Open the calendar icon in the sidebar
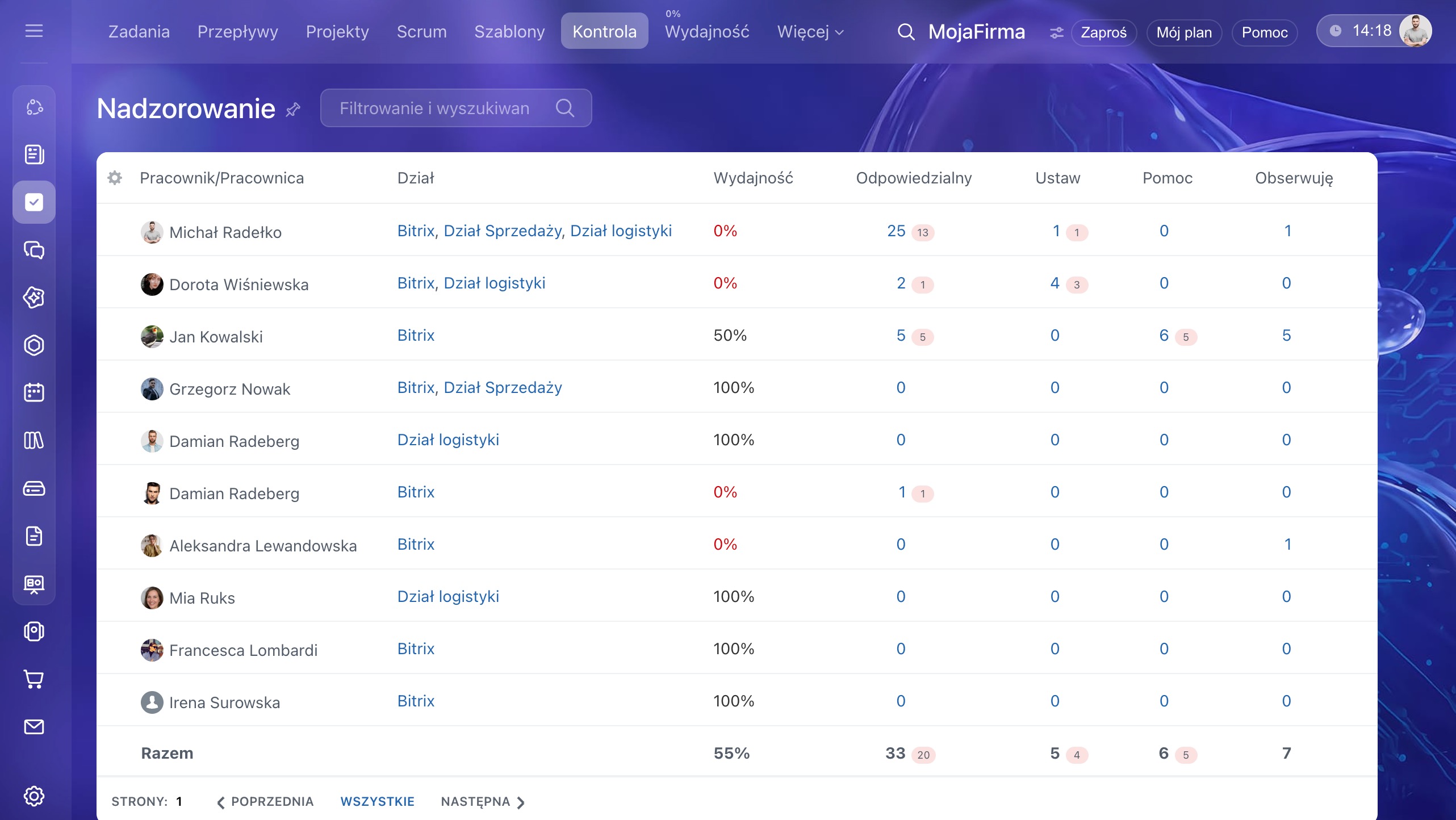Image resolution: width=1456 pixels, height=820 pixels. click(34, 392)
